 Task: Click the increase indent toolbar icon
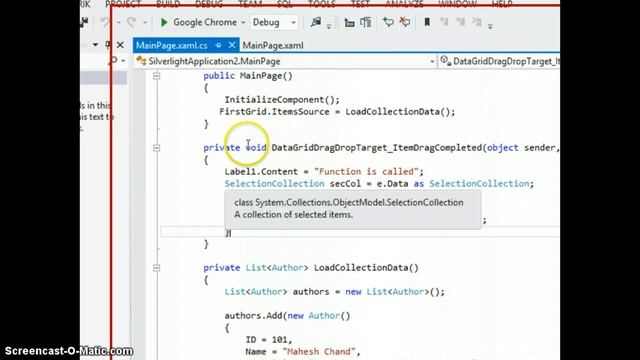tap(366, 22)
